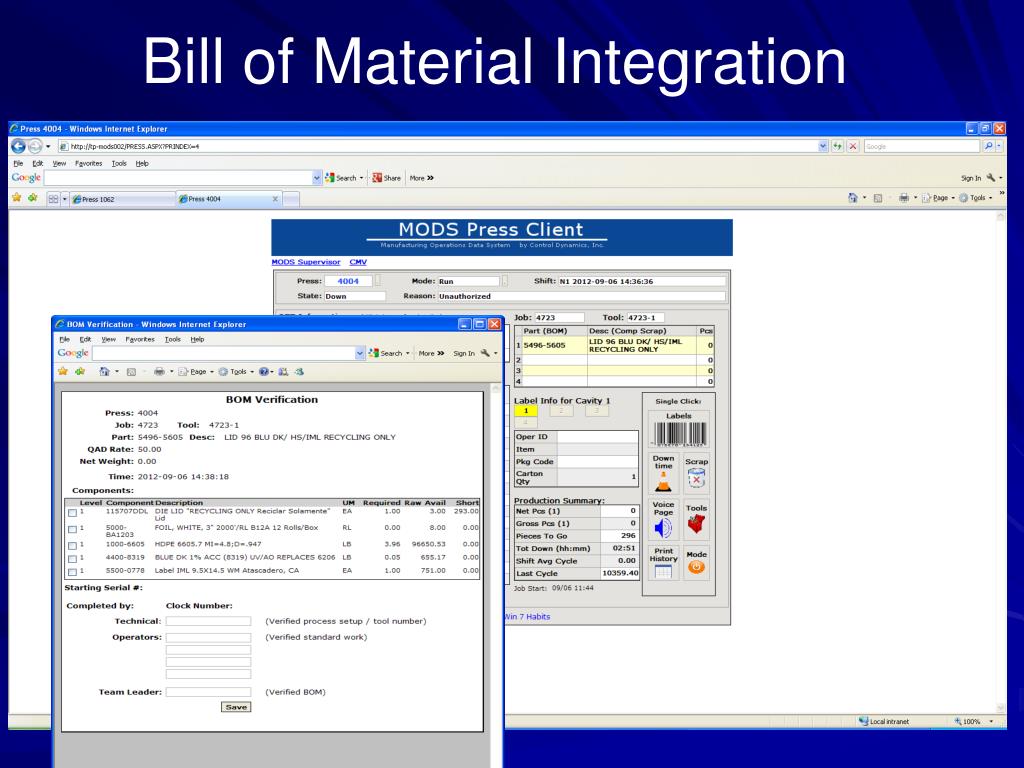
Task: Open the address bar dropdown in the Press 4004 window
Action: click(x=823, y=146)
